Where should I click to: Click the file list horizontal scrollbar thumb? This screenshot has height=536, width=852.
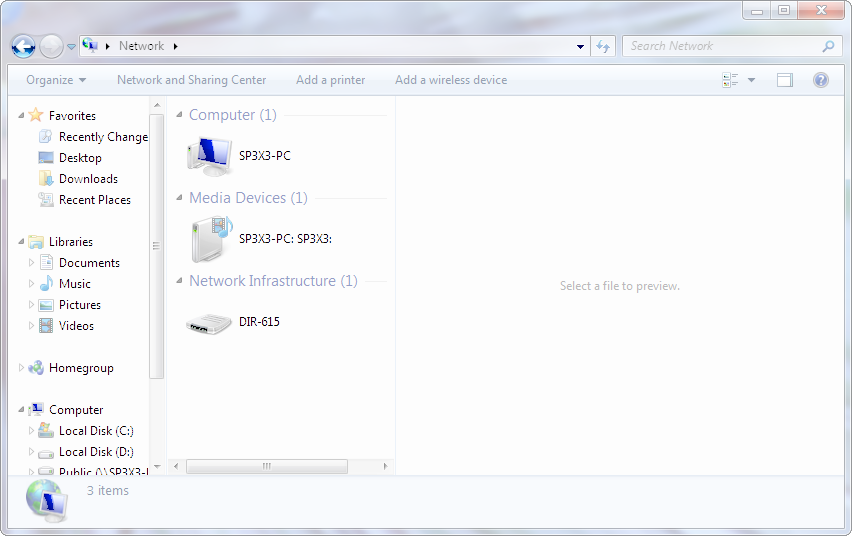point(267,466)
